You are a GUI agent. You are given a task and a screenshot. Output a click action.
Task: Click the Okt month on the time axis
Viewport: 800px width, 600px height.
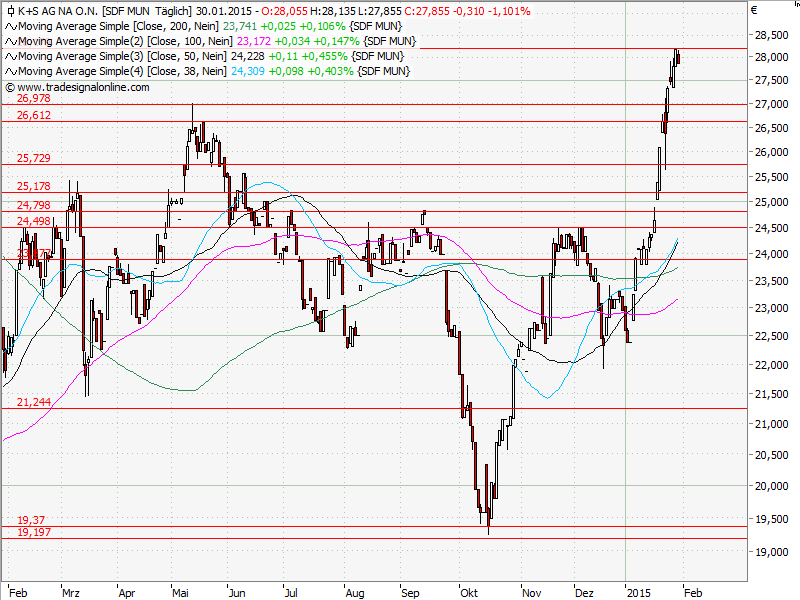(x=469, y=591)
